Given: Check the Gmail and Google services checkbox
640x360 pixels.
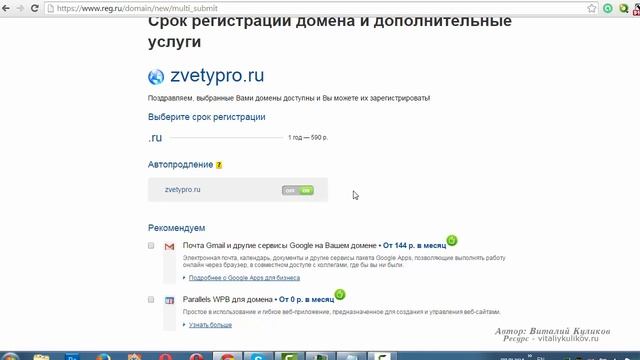Looking at the screenshot, I should 151,246.
